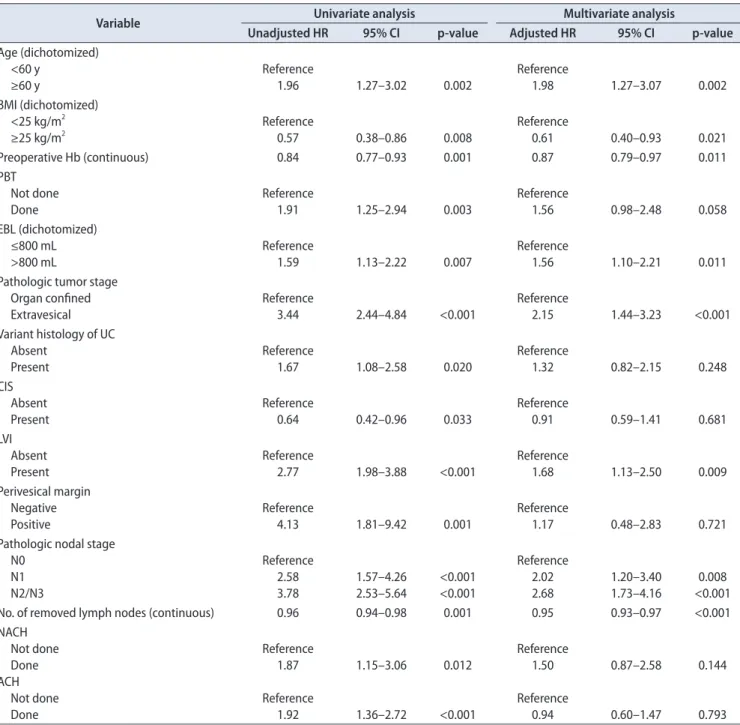Image resolution: width=740 pixels, height=725 pixels.
Task: Click adjusted HR value 2.15
Action: point(543,315)
